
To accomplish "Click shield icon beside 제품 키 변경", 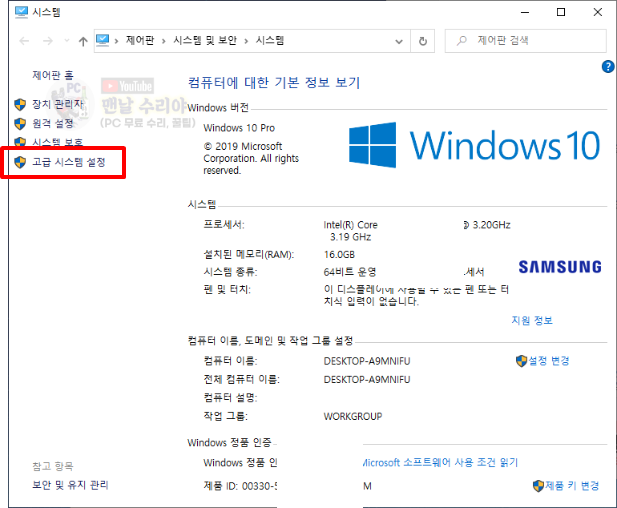I will (x=538, y=486).
